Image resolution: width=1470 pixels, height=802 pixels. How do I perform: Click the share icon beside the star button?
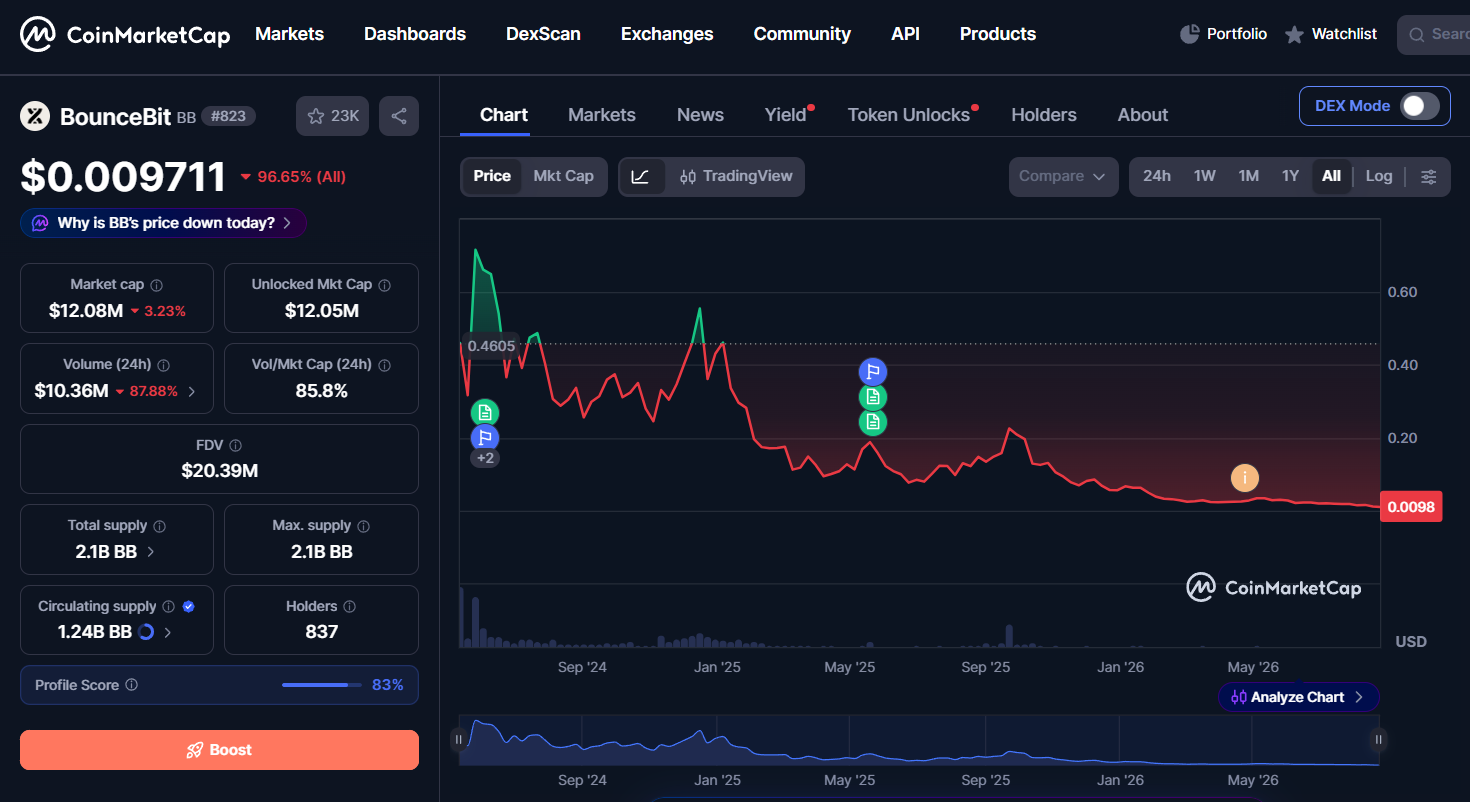coord(399,116)
